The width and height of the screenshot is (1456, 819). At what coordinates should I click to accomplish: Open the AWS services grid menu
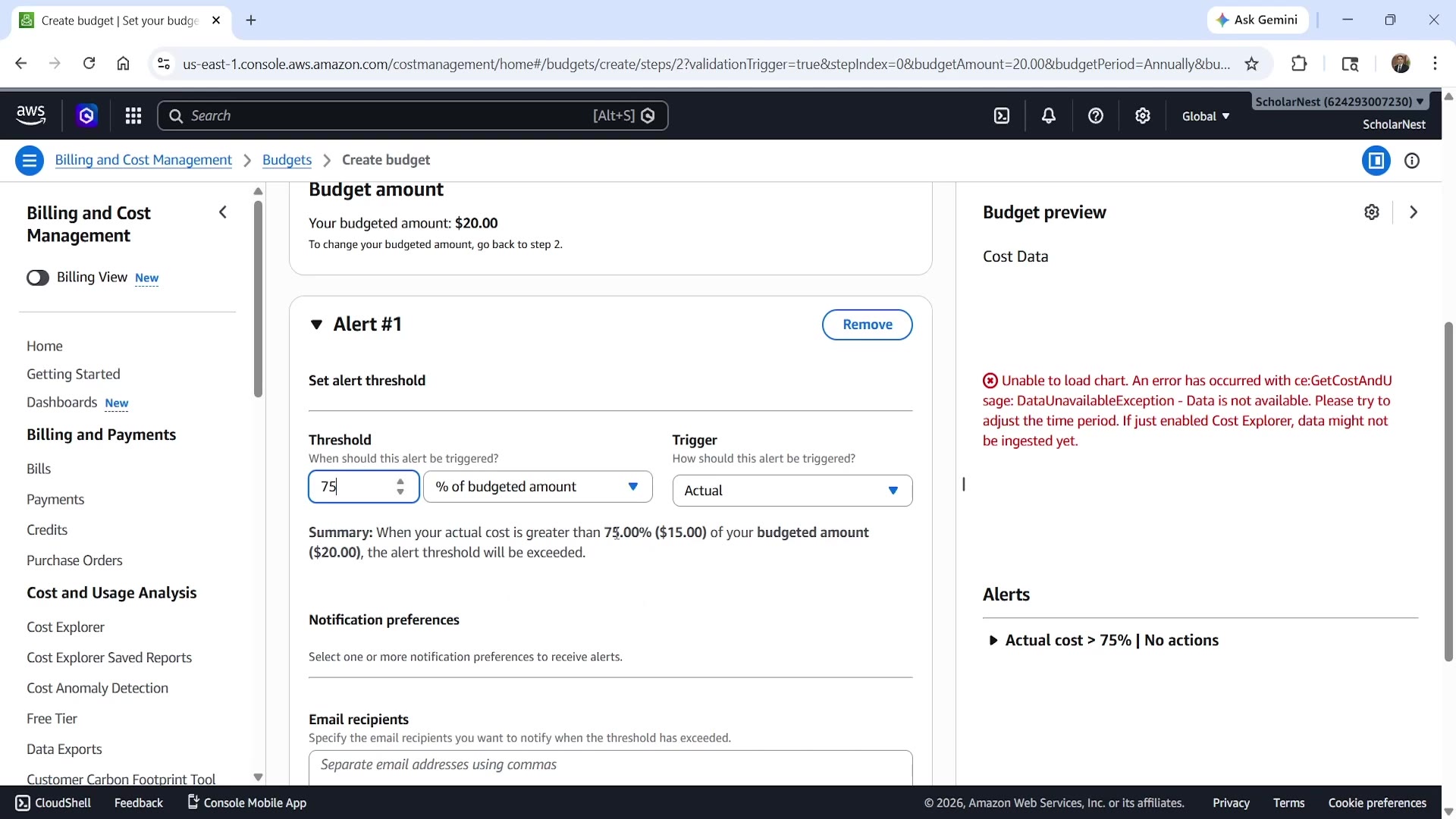tap(133, 115)
